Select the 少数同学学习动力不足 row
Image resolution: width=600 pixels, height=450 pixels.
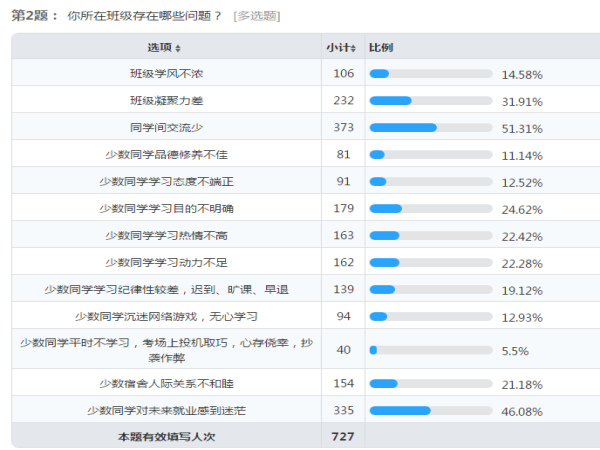(x=306, y=262)
